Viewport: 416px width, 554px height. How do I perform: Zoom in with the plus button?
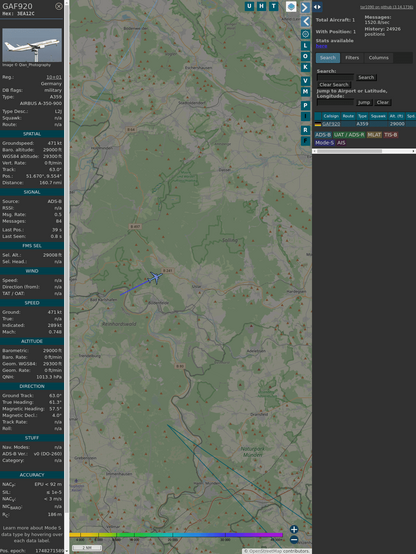point(294,529)
